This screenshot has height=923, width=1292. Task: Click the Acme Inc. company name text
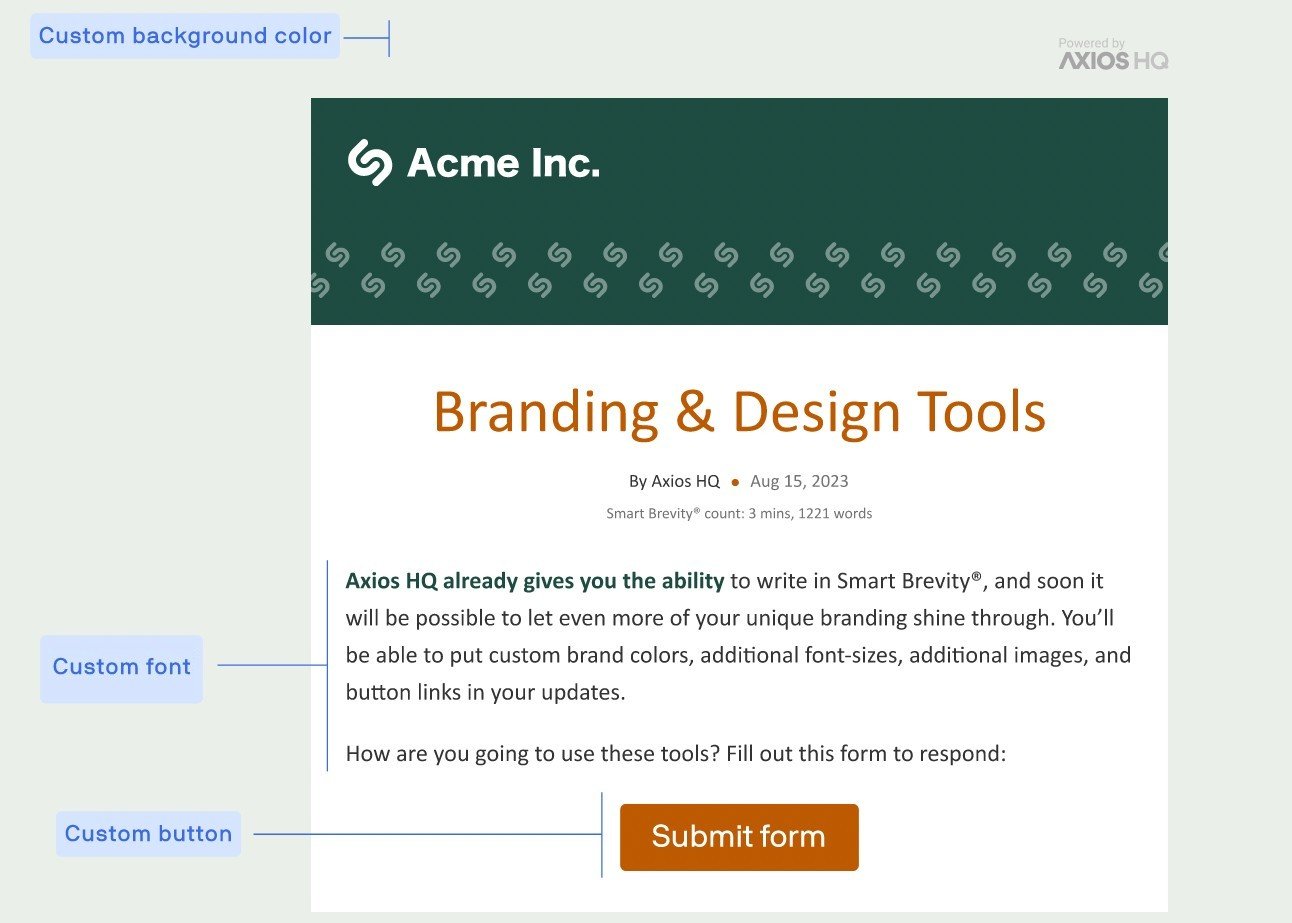(x=503, y=163)
